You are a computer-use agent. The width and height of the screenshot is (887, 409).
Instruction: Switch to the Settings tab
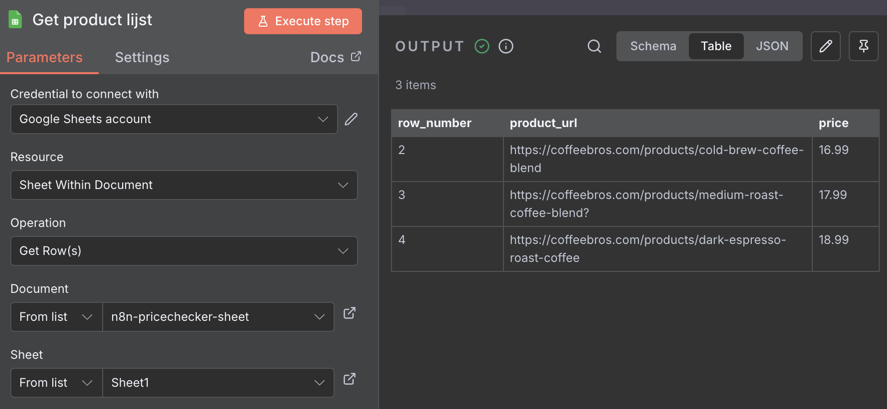(142, 57)
